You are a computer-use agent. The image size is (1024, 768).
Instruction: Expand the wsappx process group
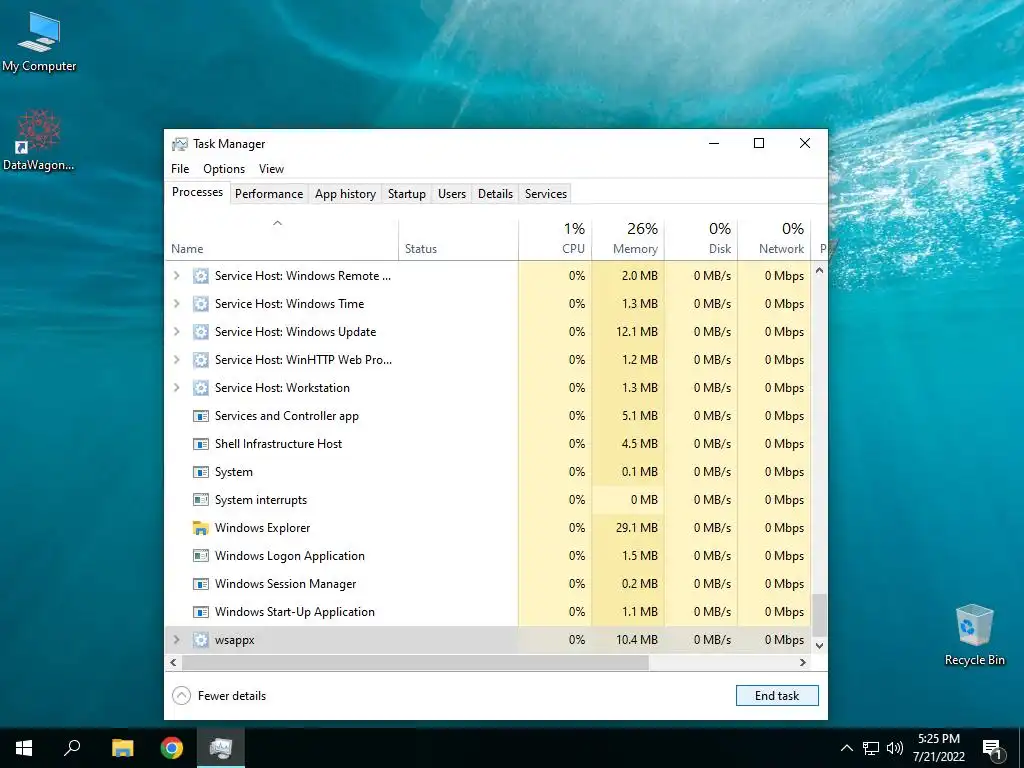coord(176,640)
